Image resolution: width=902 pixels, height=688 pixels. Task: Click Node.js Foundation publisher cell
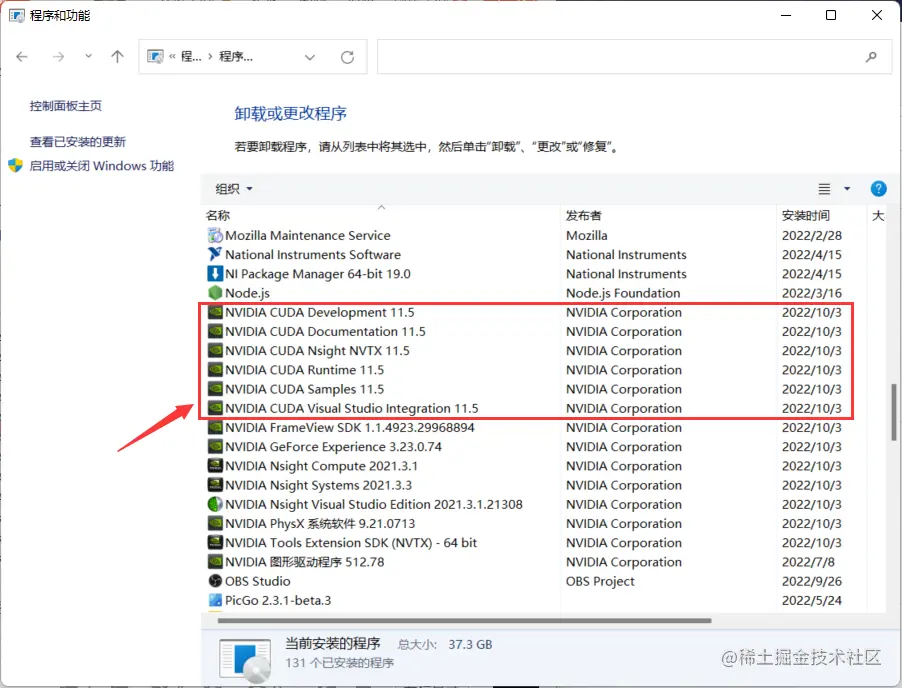[x=623, y=293]
